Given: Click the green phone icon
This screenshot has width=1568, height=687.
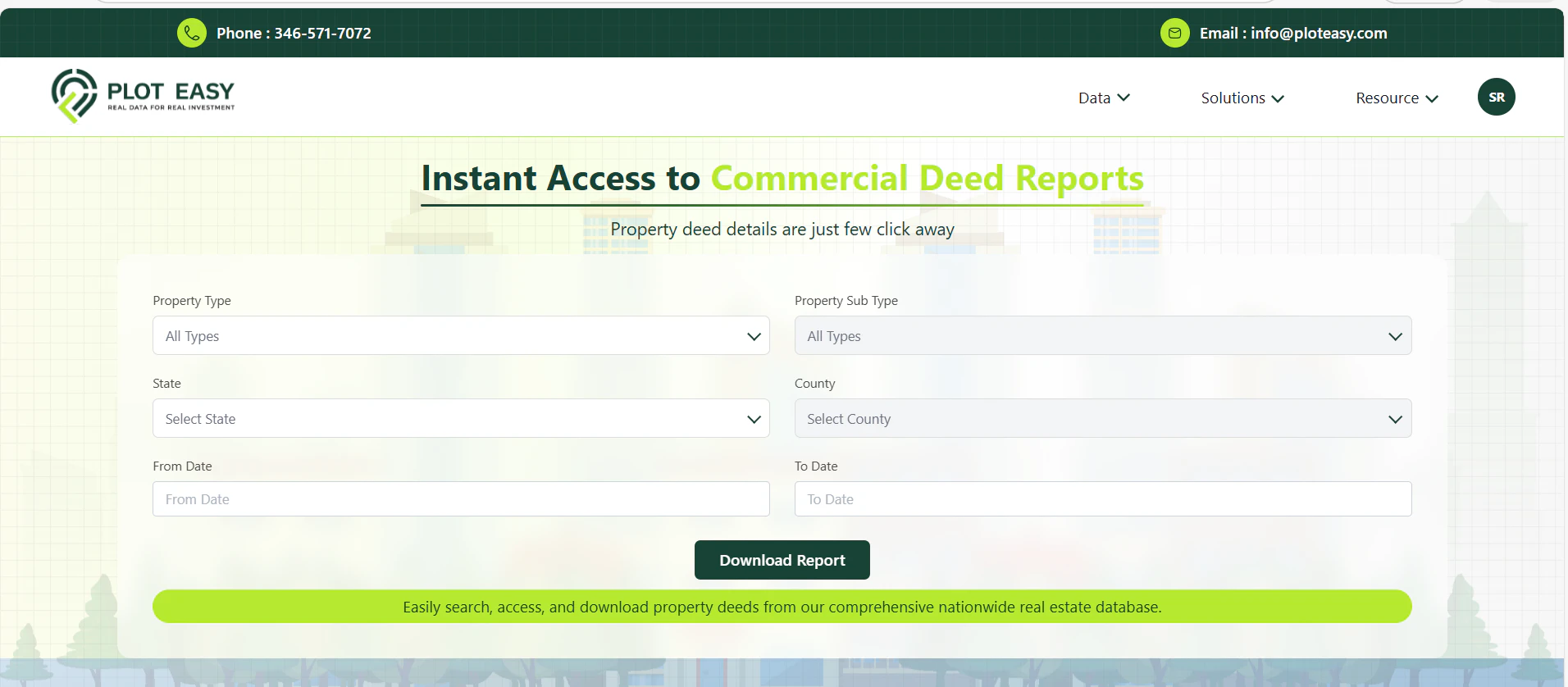Looking at the screenshot, I should (192, 33).
